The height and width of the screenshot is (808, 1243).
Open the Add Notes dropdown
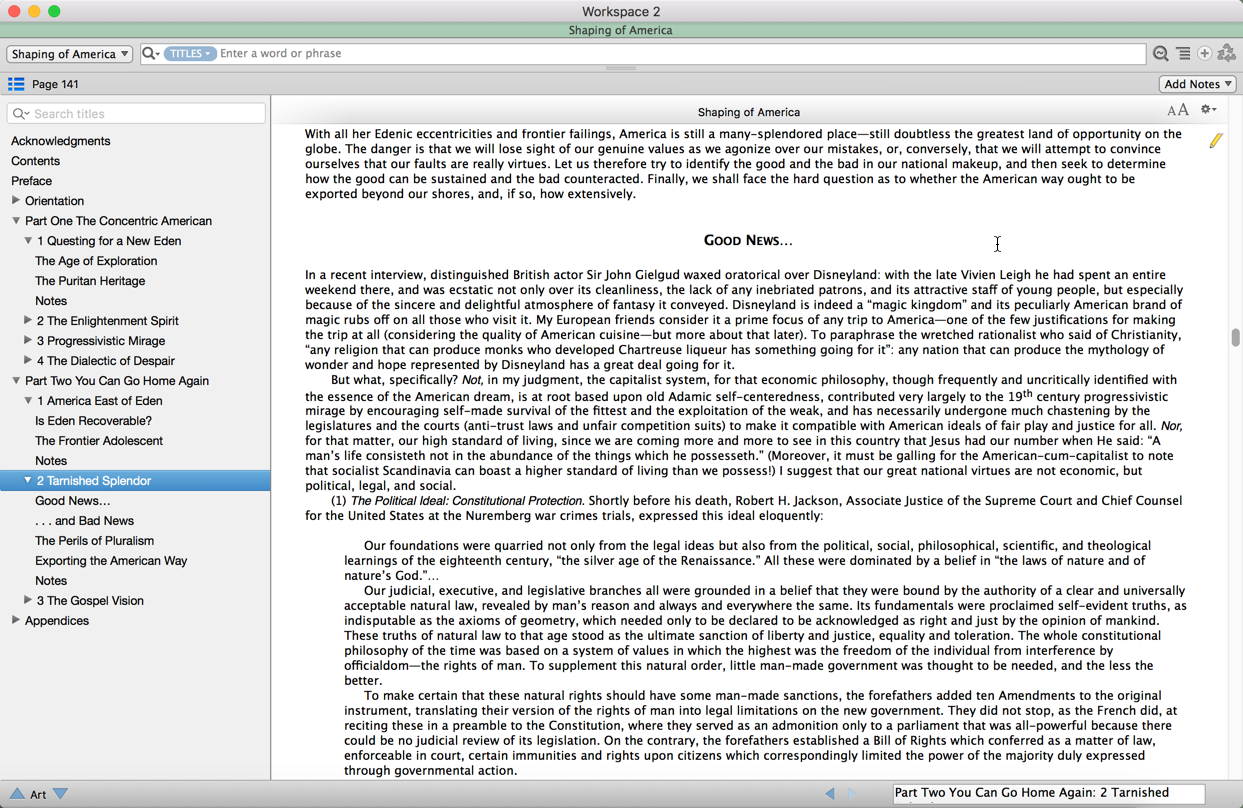point(1197,84)
